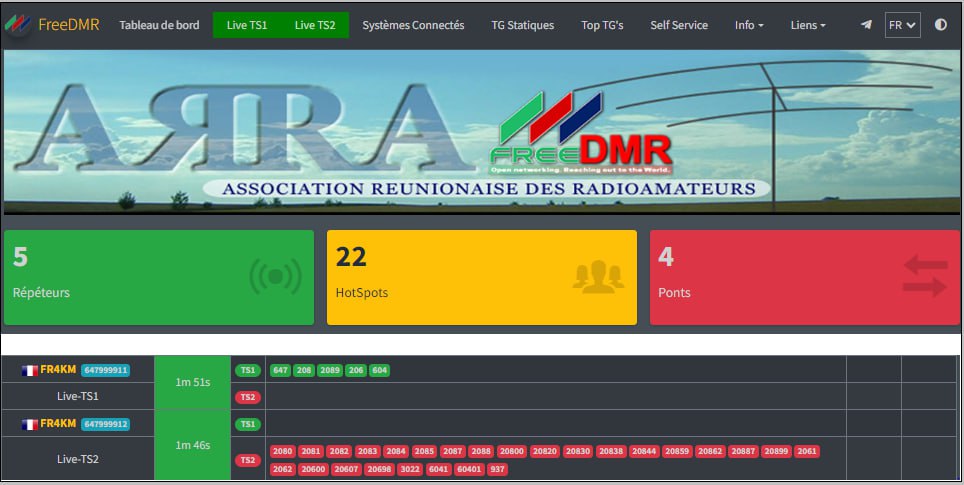Click talkgroup badge 20800
Viewport: 964px width, 485px height.
pos(512,451)
